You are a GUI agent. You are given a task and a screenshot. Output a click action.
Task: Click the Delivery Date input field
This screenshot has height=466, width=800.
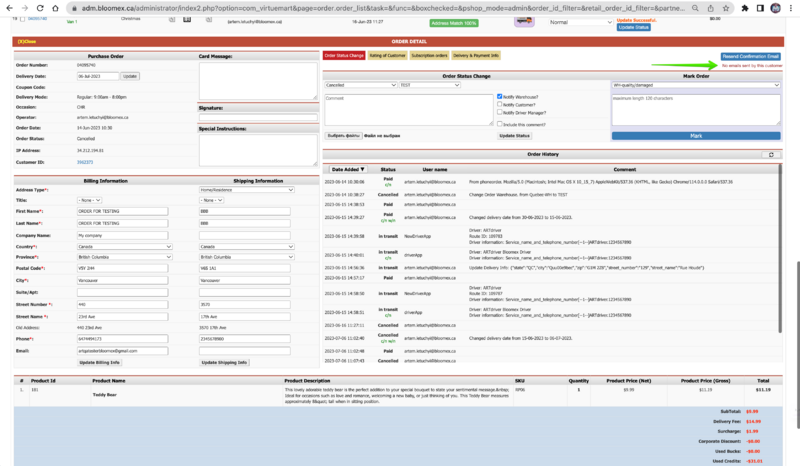(98, 76)
